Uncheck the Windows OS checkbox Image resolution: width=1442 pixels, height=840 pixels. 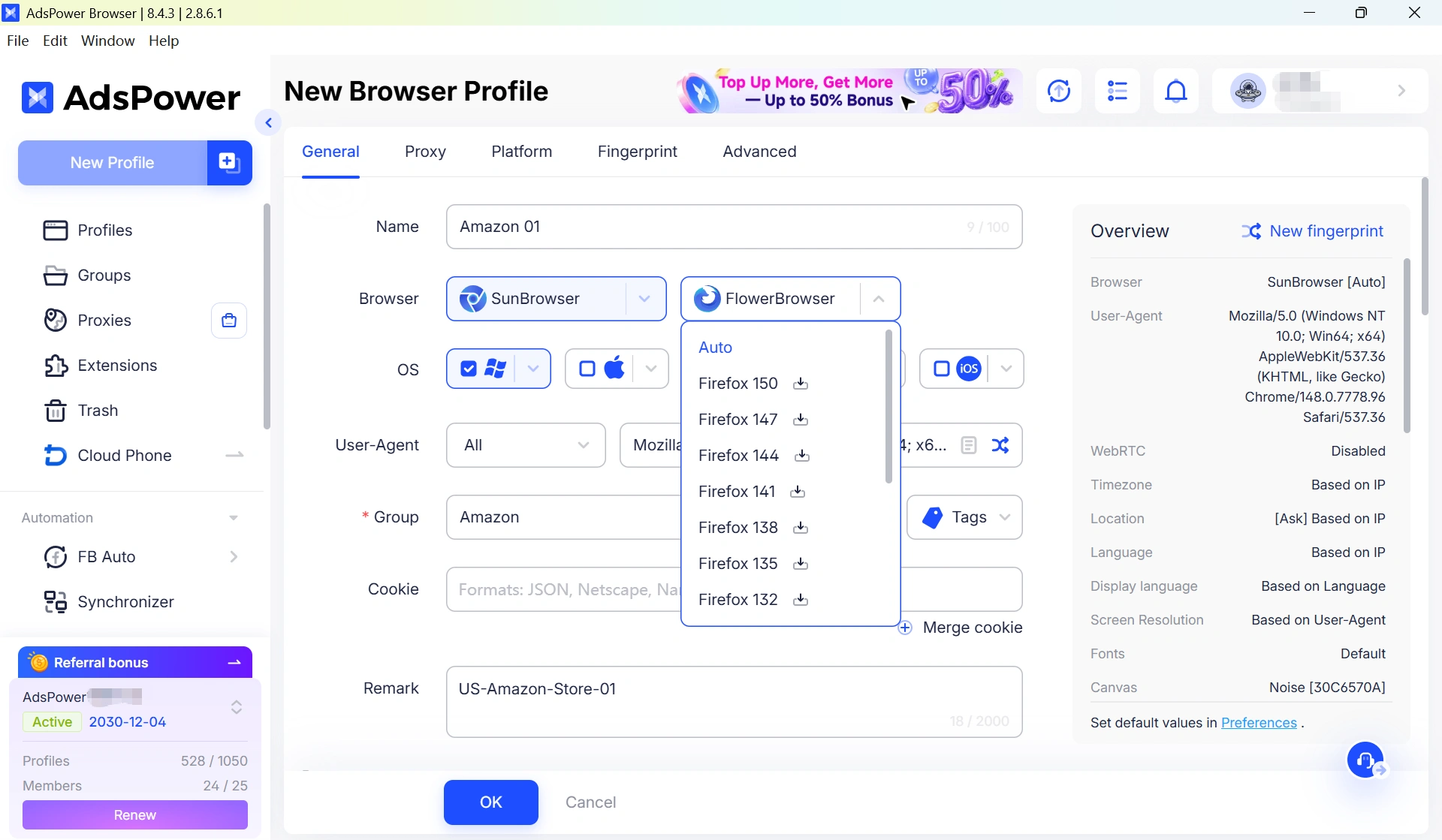(x=469, y=369)
